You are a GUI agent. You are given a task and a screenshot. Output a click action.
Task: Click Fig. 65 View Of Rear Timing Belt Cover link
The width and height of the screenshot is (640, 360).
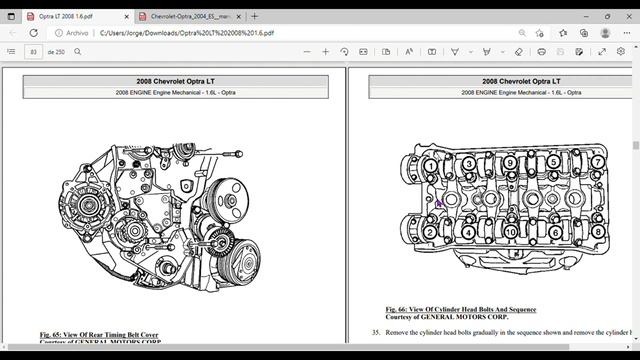pos(99,335)
